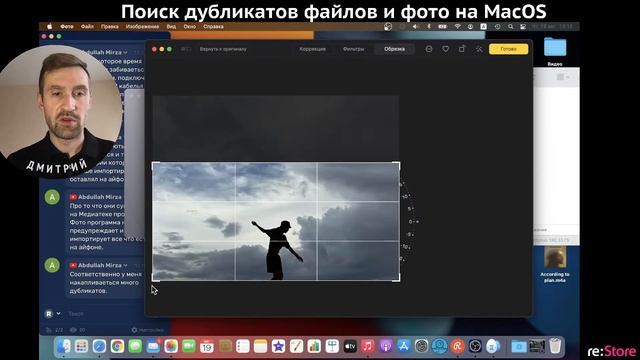Open Control Center in menu bar

point(523,27)
